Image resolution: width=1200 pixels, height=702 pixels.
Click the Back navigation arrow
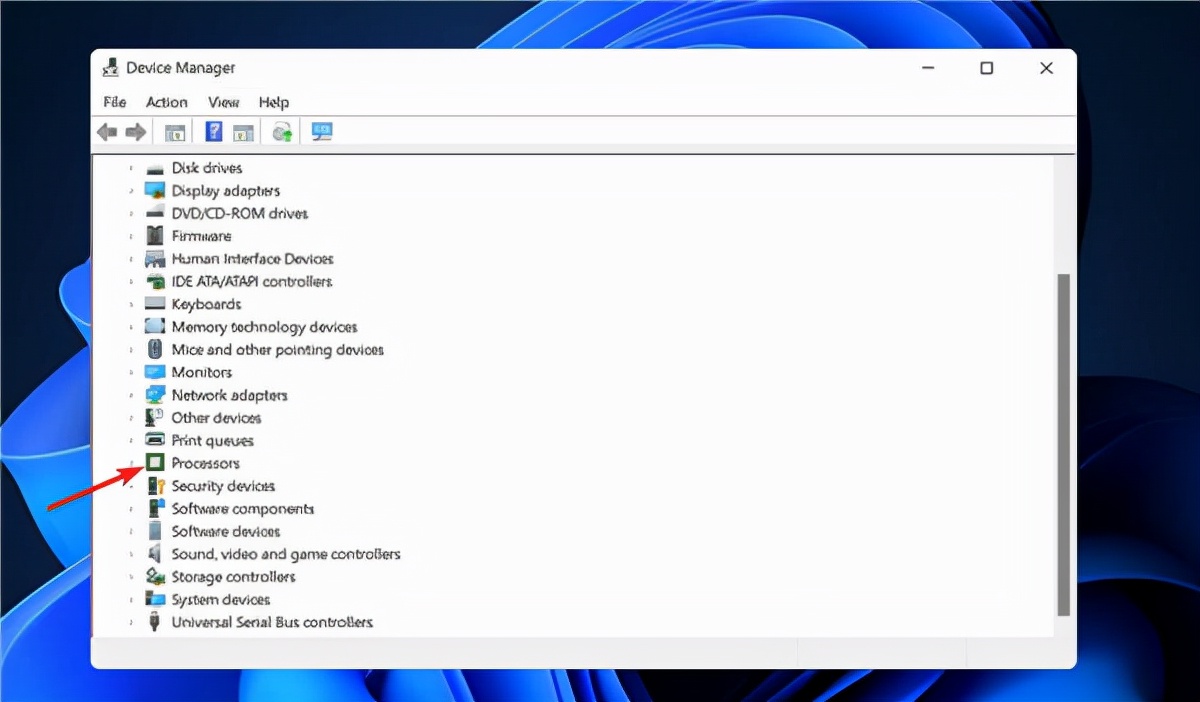pos(107,131)
